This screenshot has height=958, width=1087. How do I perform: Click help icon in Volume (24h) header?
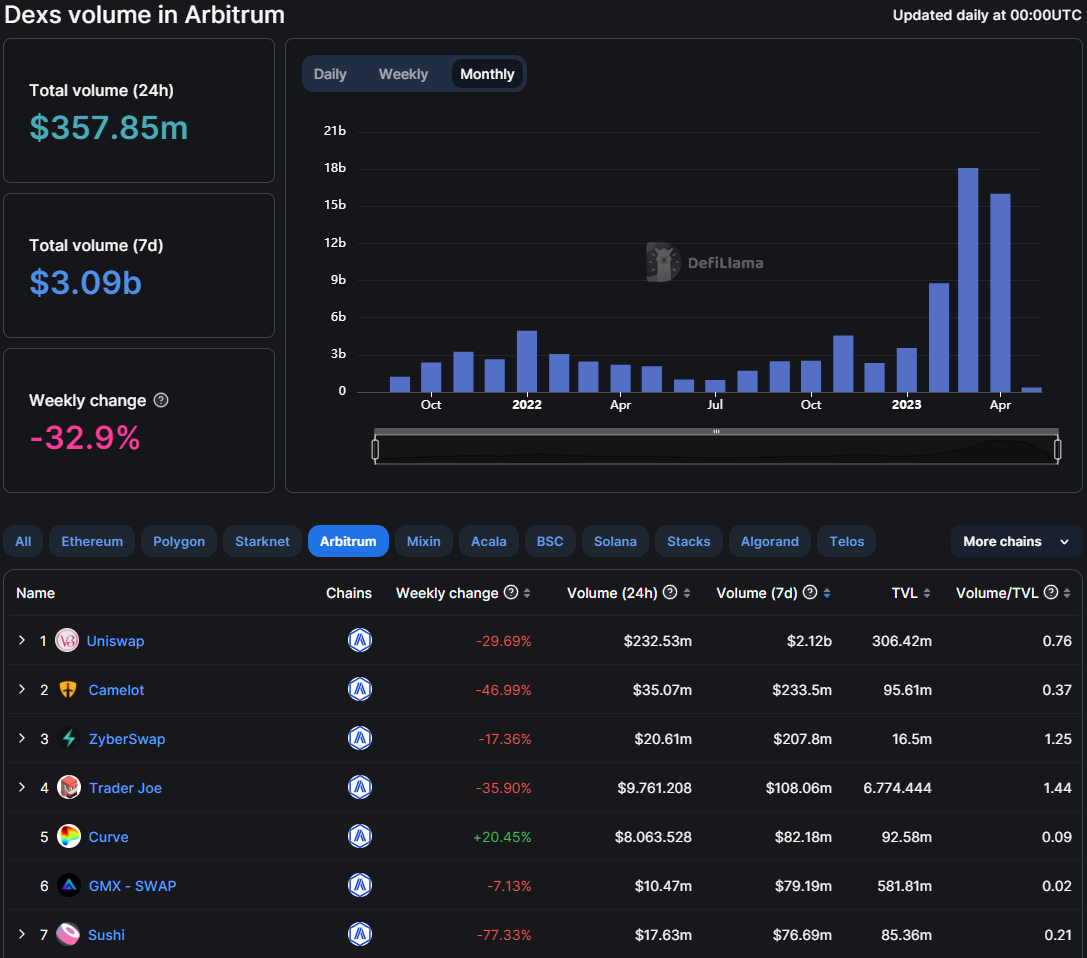pyautogui.click(x=670, y=592)
